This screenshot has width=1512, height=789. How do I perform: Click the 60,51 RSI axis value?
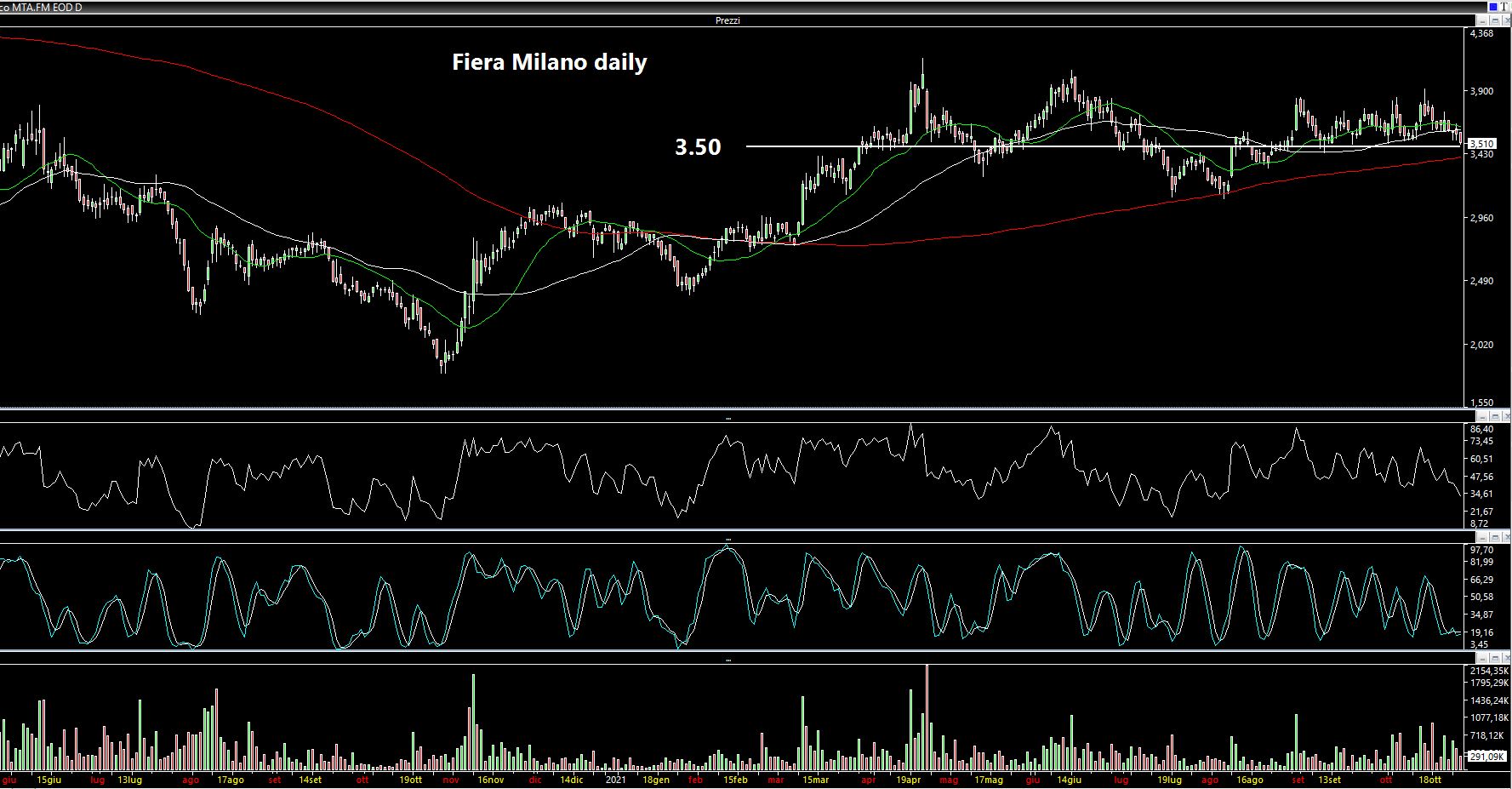(1481, 459)
